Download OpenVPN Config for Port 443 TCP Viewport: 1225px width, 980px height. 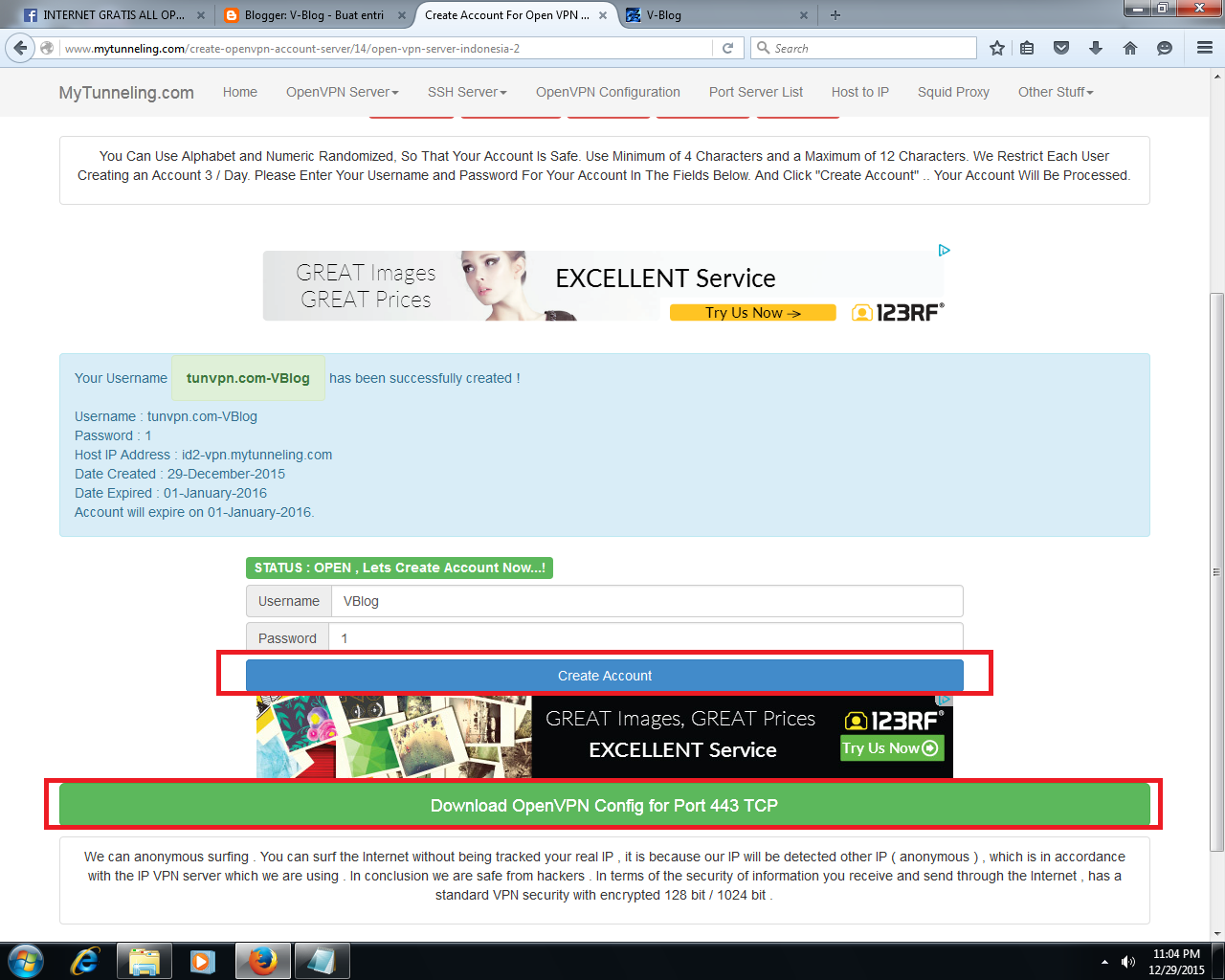click(605, 805)
